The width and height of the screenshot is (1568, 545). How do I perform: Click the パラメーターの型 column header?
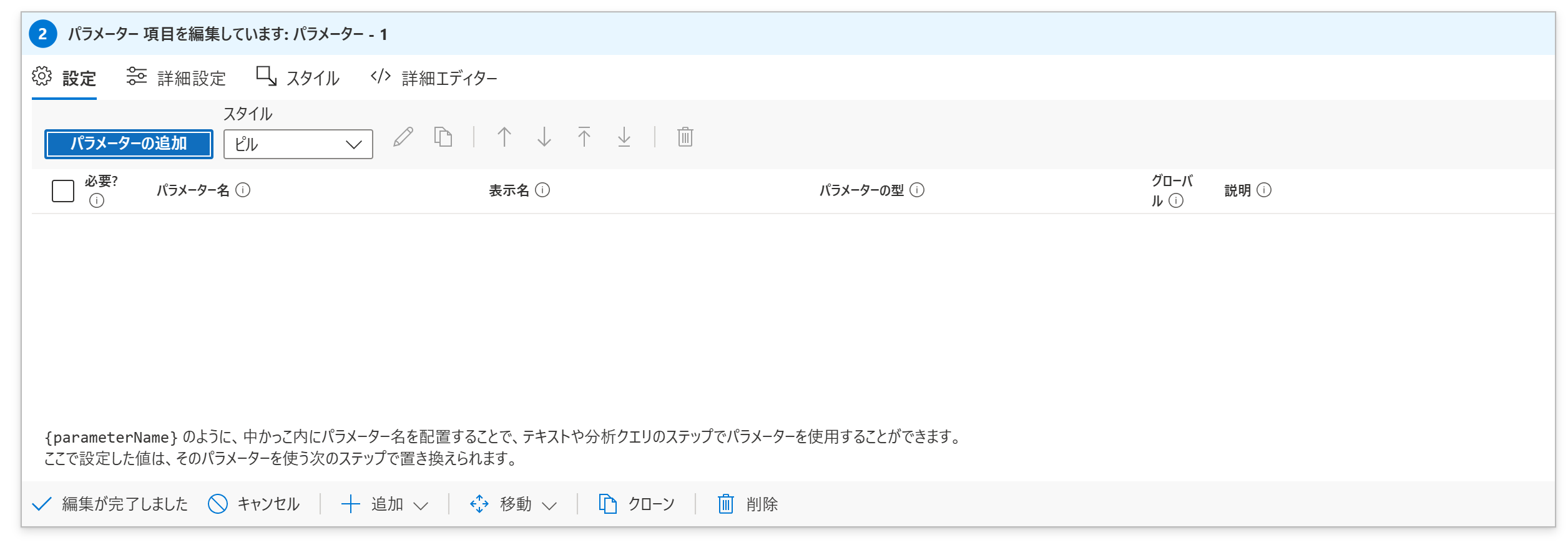(861, 190)
